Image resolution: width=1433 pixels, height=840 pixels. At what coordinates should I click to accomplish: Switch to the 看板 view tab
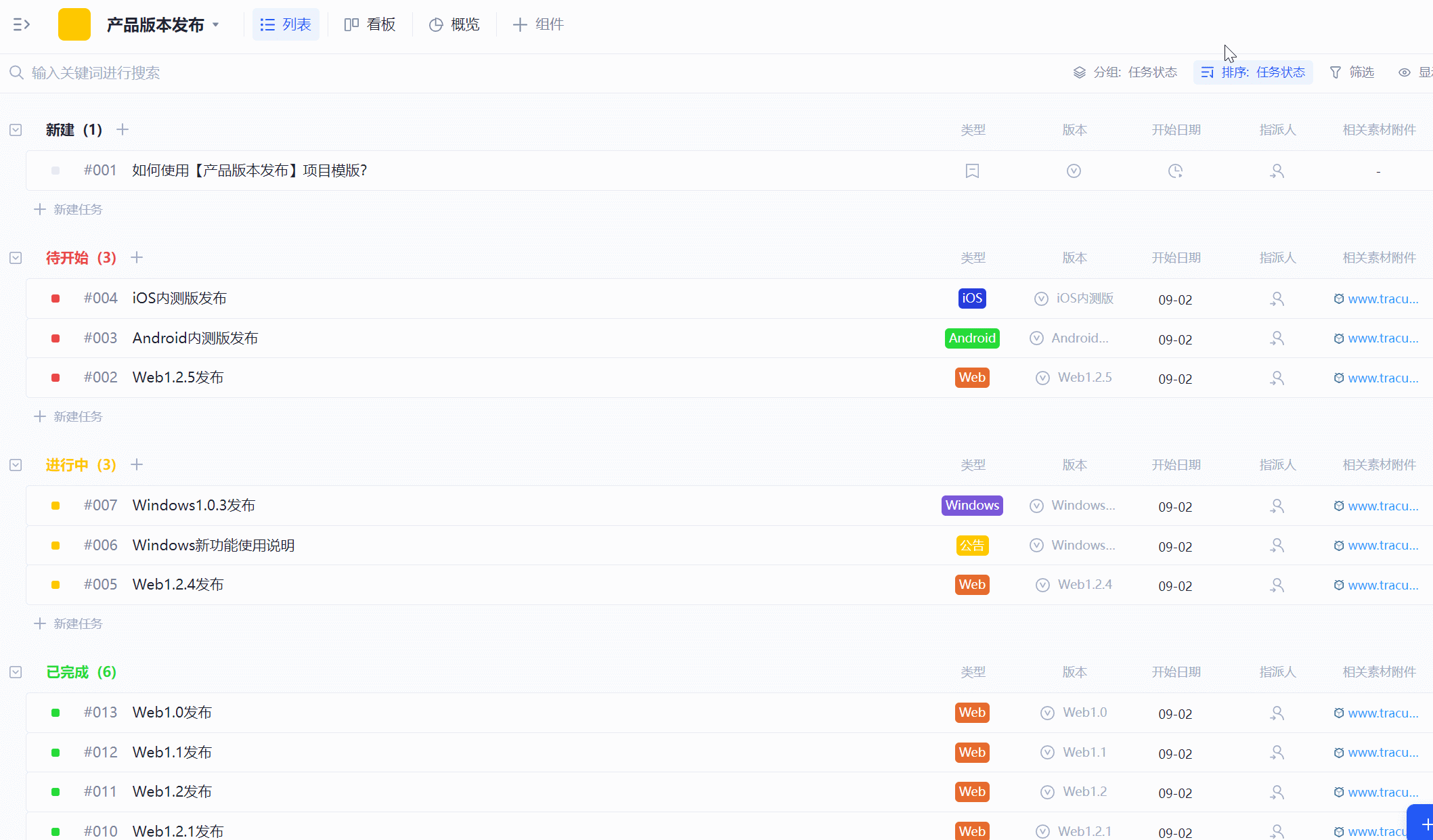coord(370,24)
